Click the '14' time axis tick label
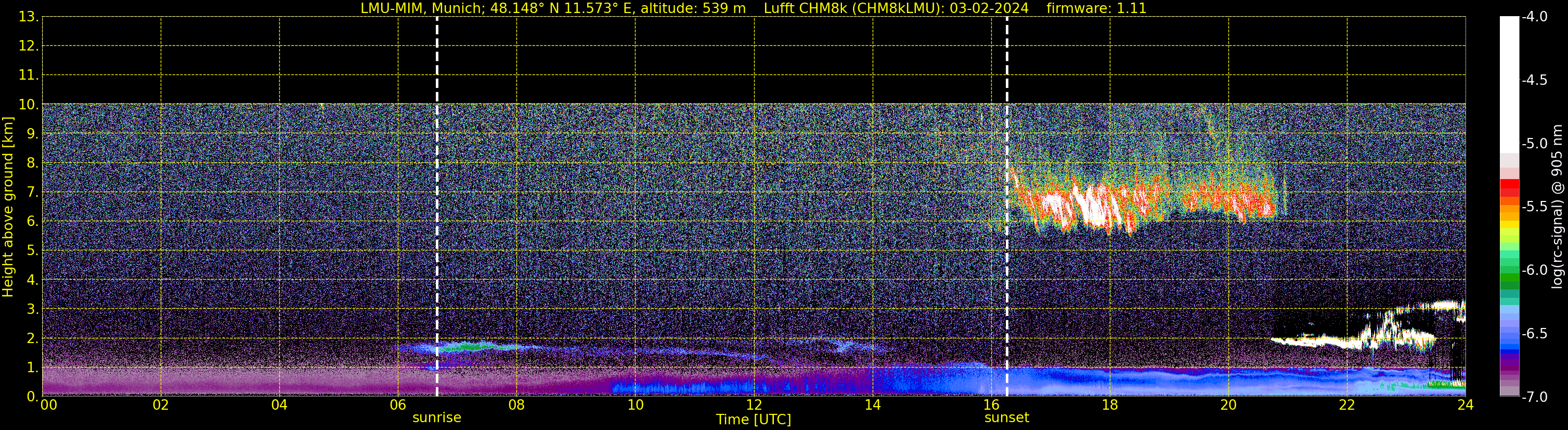This screenshot has height=430, width=1568. pyautogui.click(x=873, y=405)
